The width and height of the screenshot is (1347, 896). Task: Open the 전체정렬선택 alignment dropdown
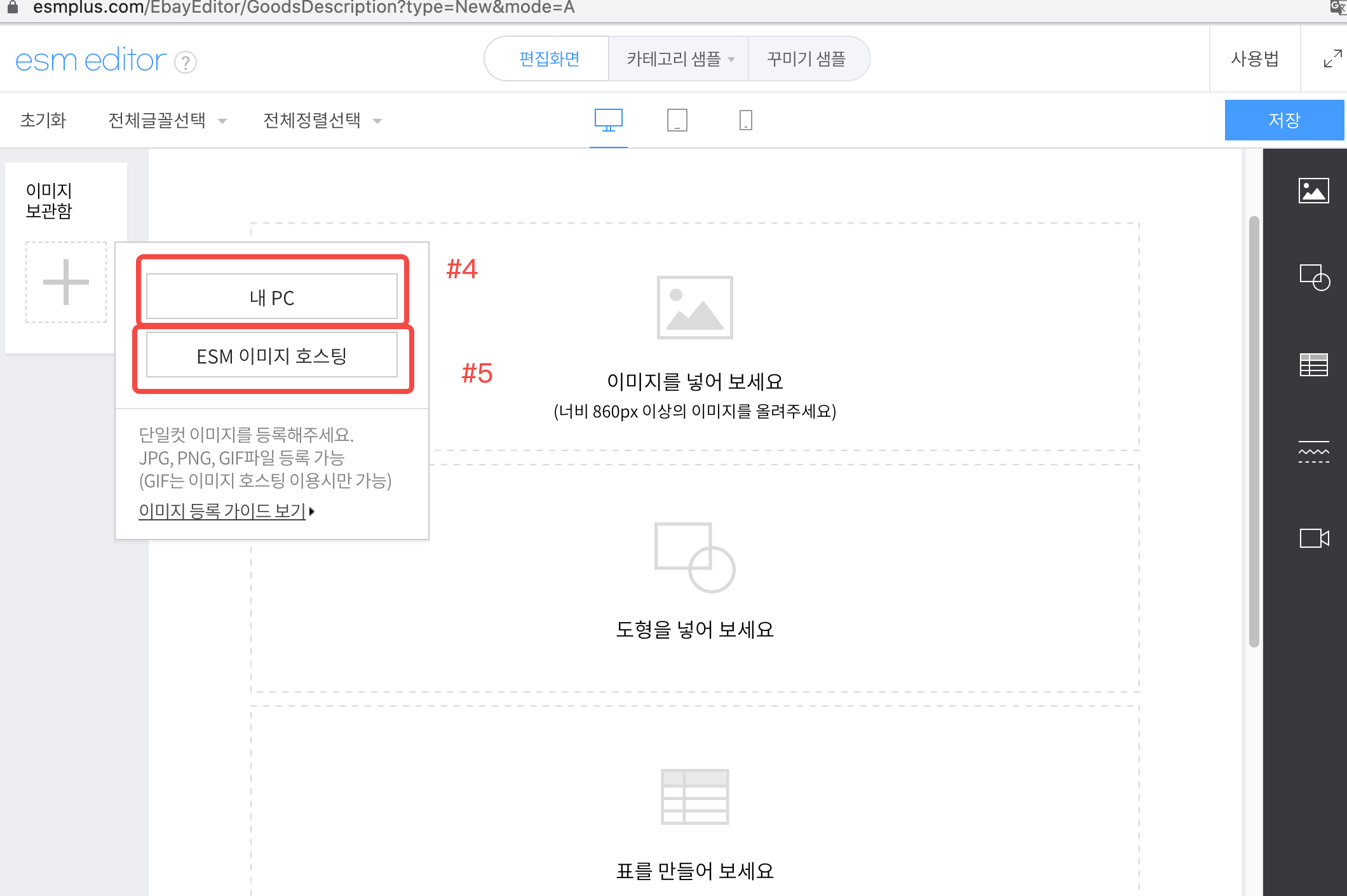click(x=322, y=120)
